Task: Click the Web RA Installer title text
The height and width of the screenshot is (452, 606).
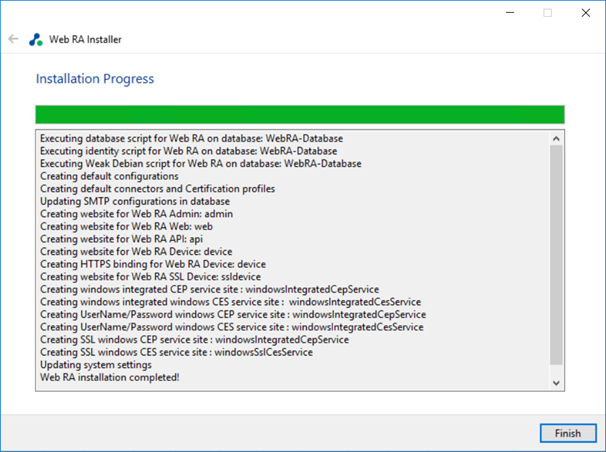Action: coord(85,39)
